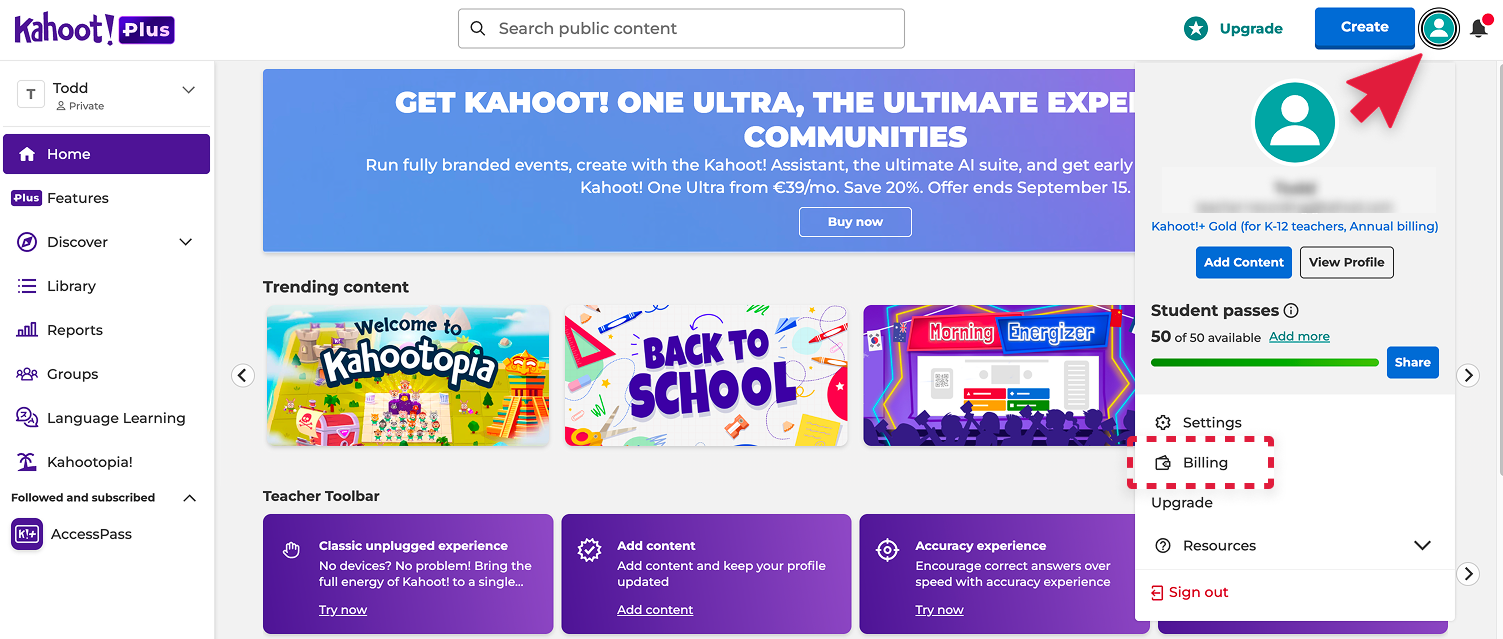Click the Add more passes link
The image size is (1503, 639).
[1299, 337]
